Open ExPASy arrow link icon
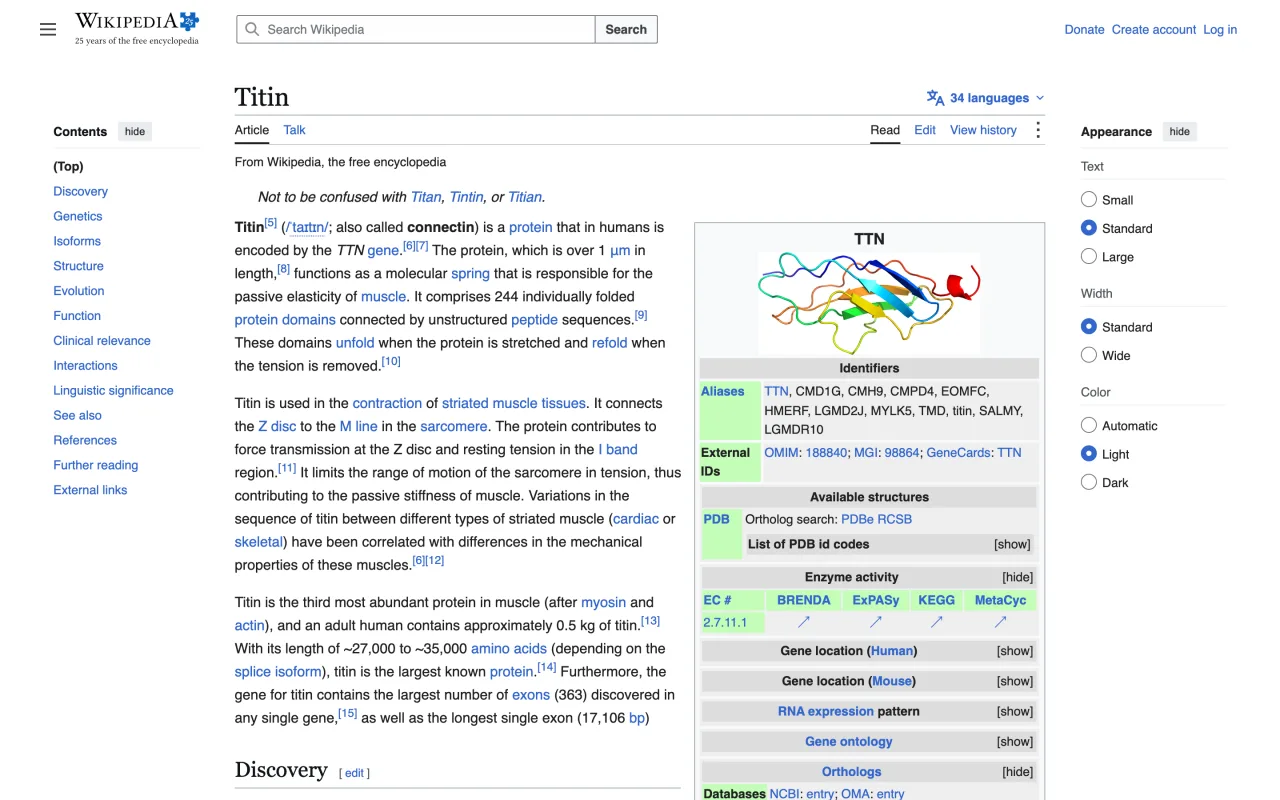 click(875, 622)
